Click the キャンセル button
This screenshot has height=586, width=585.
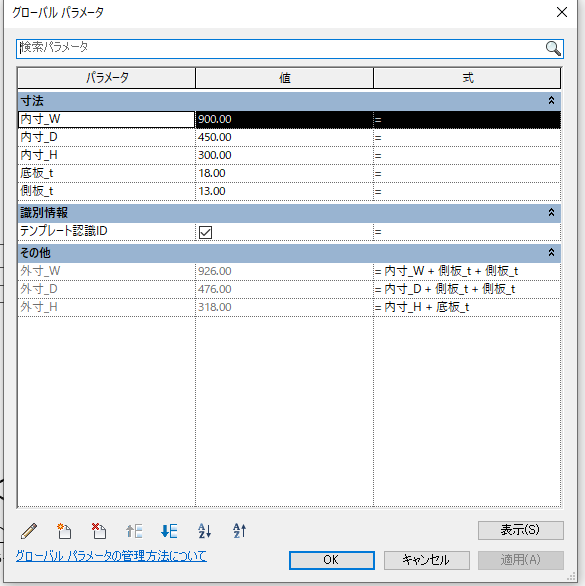pyautogui.click(x=427, y=560)
